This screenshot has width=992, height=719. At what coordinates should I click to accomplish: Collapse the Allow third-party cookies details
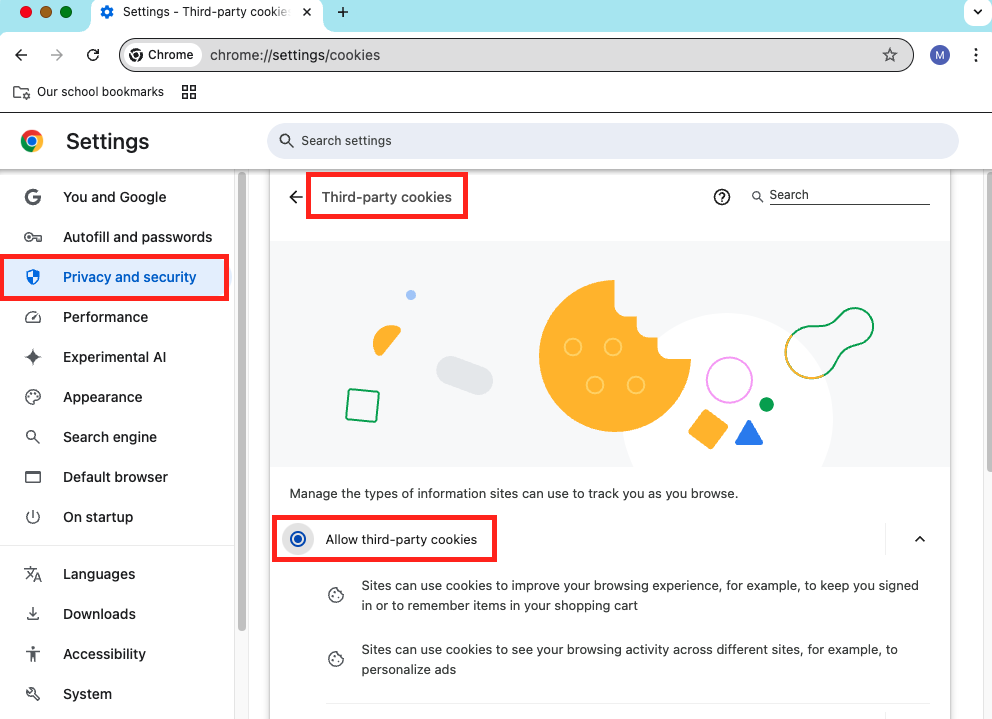[x=920, y=539]
